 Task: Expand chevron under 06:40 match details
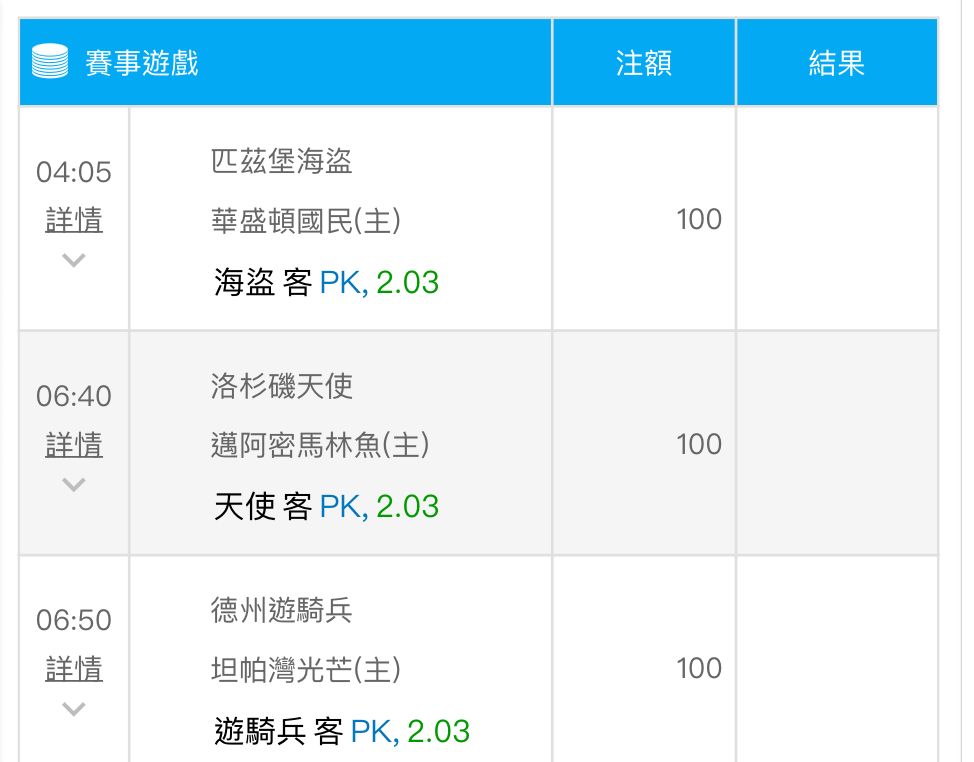[74, 486]
